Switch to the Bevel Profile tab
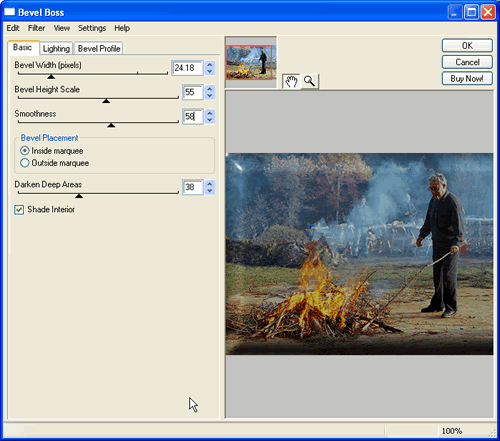Viewport: 500px width, 441px height. [x=99, y=48]
